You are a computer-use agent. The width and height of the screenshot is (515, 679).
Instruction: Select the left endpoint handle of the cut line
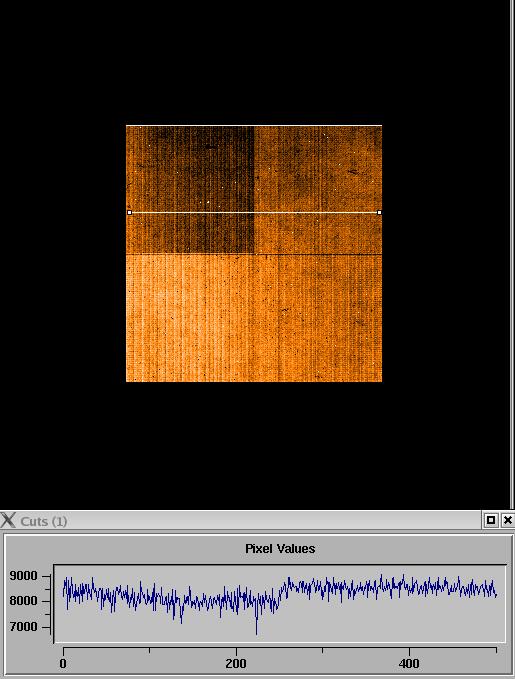click(x=130, y=213)
